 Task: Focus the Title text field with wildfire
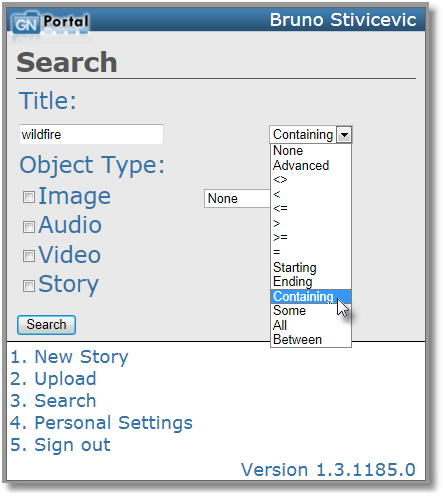pyautogui.click(x=91, y=134)
